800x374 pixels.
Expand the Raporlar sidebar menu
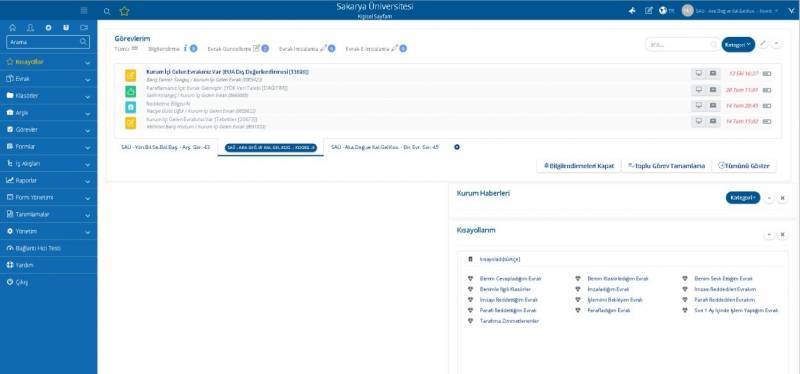[x=48, y=180]
